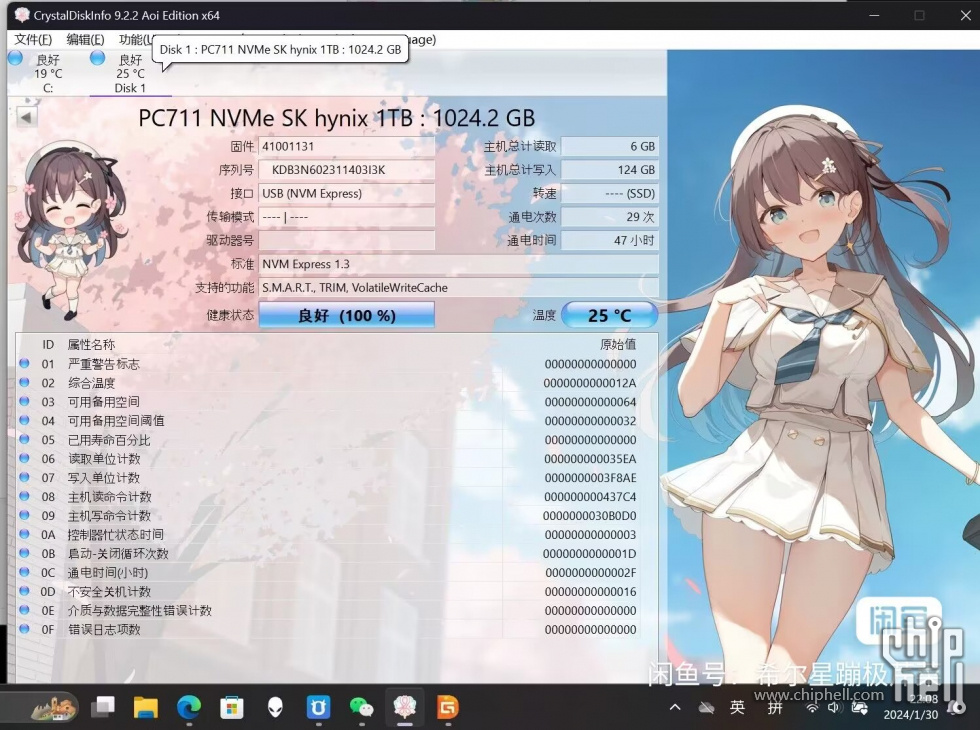The image size is (980, 730).
Task: Open the 编辑(E) menu
Action: 86,39
